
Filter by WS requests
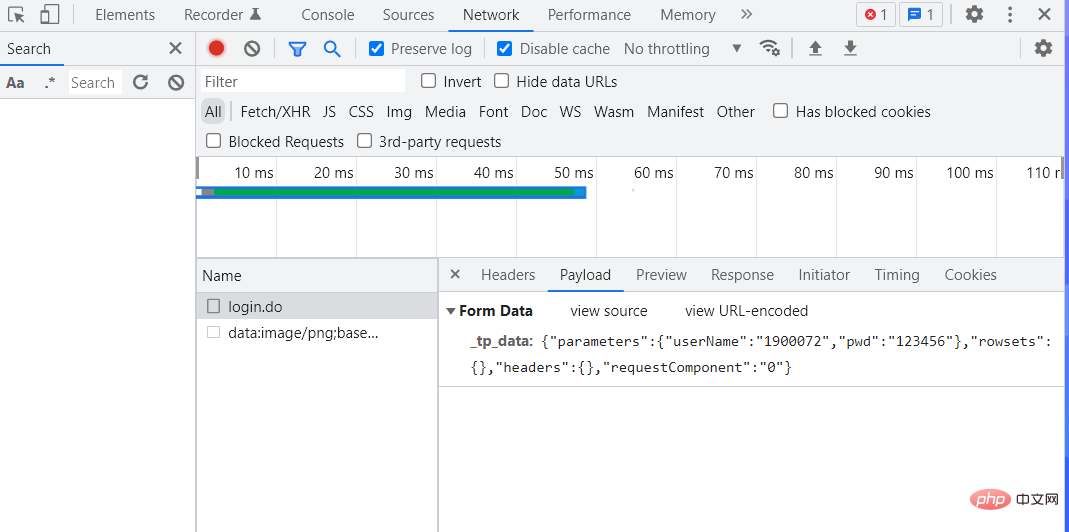coord(570,111)
